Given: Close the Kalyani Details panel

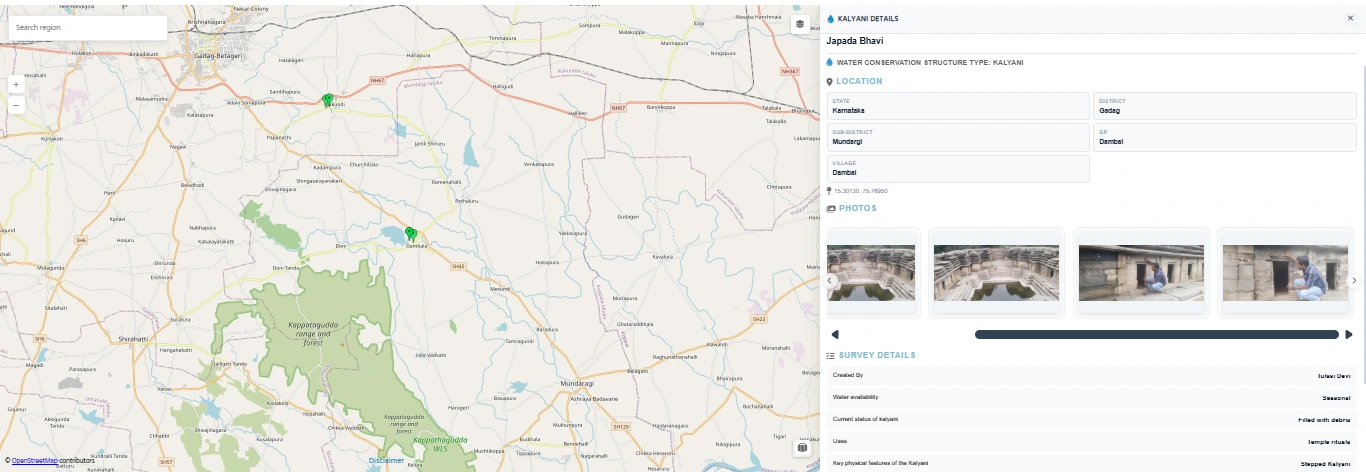Looking at the screenshot, I should pyautogui.click(x=1350, y=18).
